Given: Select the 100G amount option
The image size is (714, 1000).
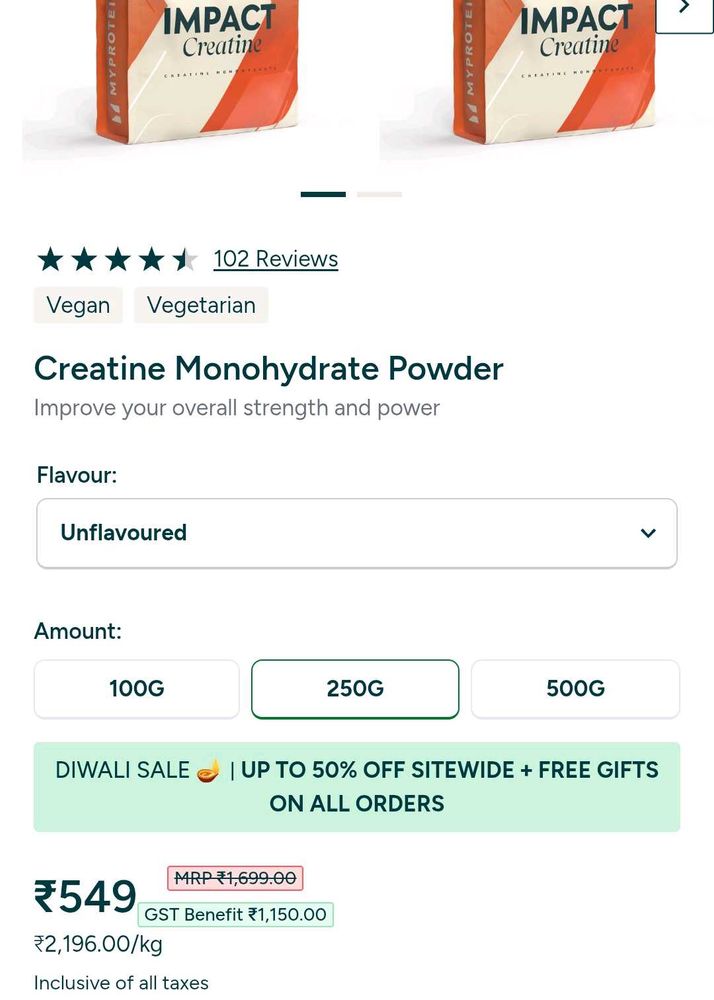Looking at the screenshot, I should coord(137,689).
